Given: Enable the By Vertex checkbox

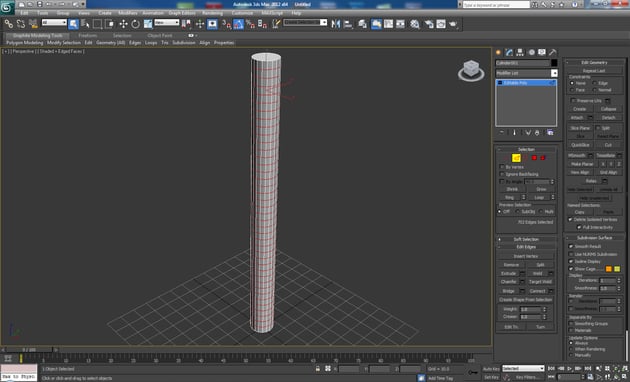Looking at the screenshot, I should pos(502,167).
